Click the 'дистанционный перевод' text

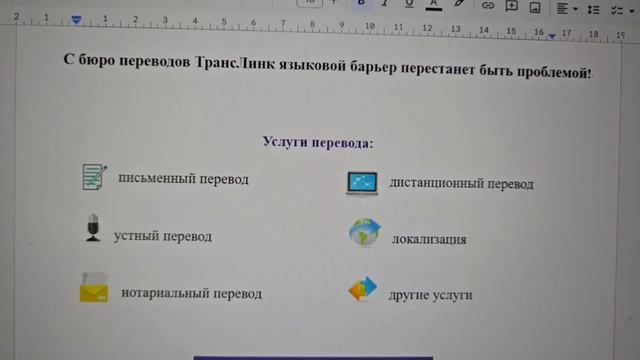[461, 184]
